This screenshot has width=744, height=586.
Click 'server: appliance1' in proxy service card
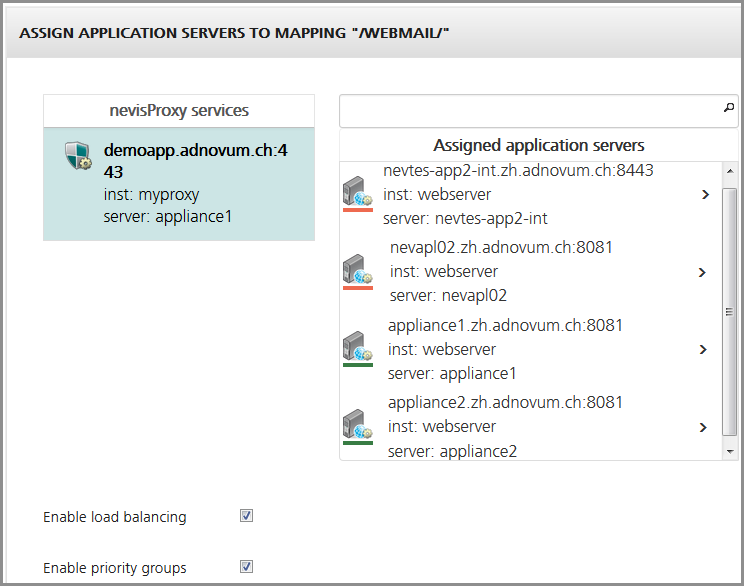[x=168, y=216]
